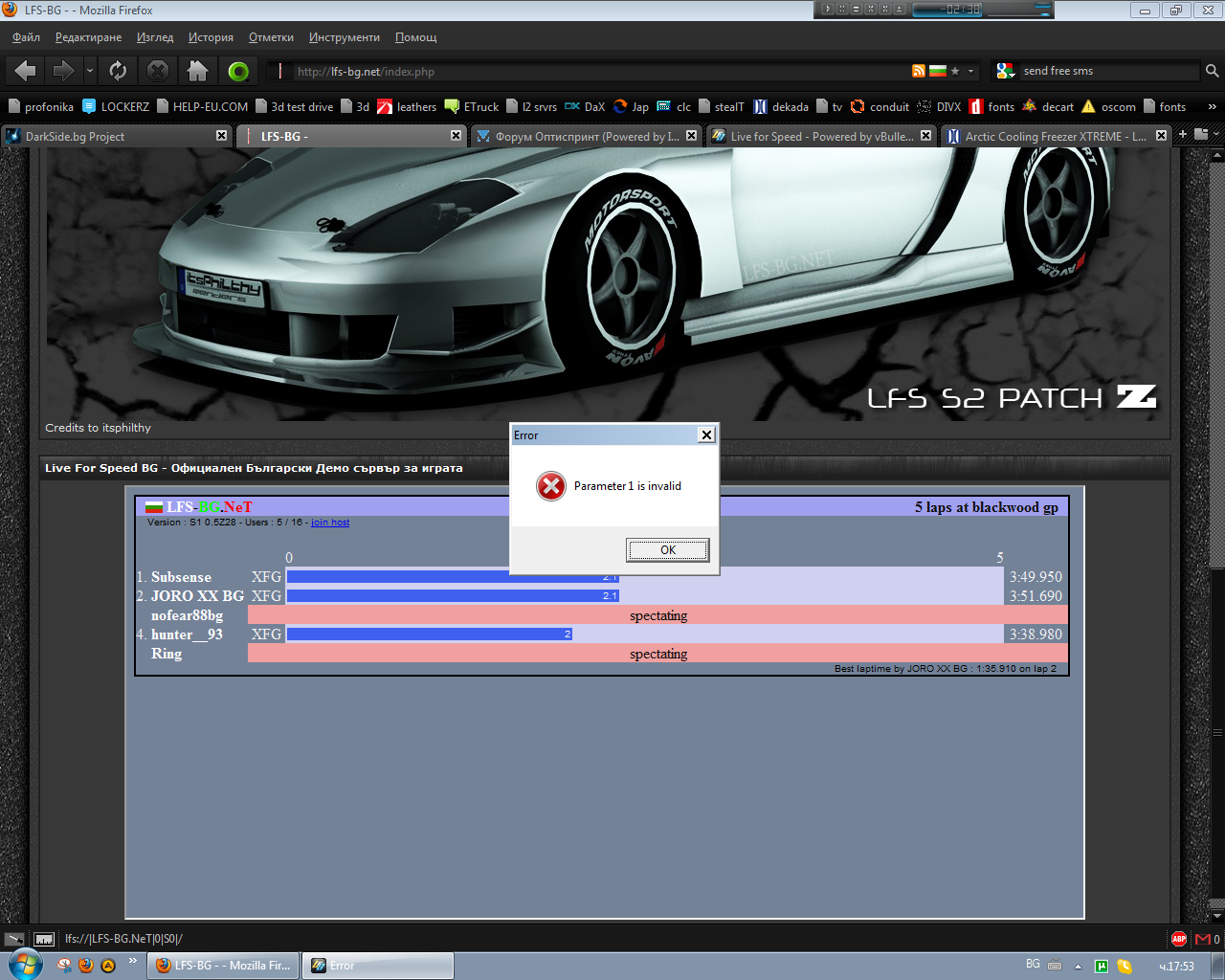
Task: Open the conduit bookmark
Action: click(880, 107)
